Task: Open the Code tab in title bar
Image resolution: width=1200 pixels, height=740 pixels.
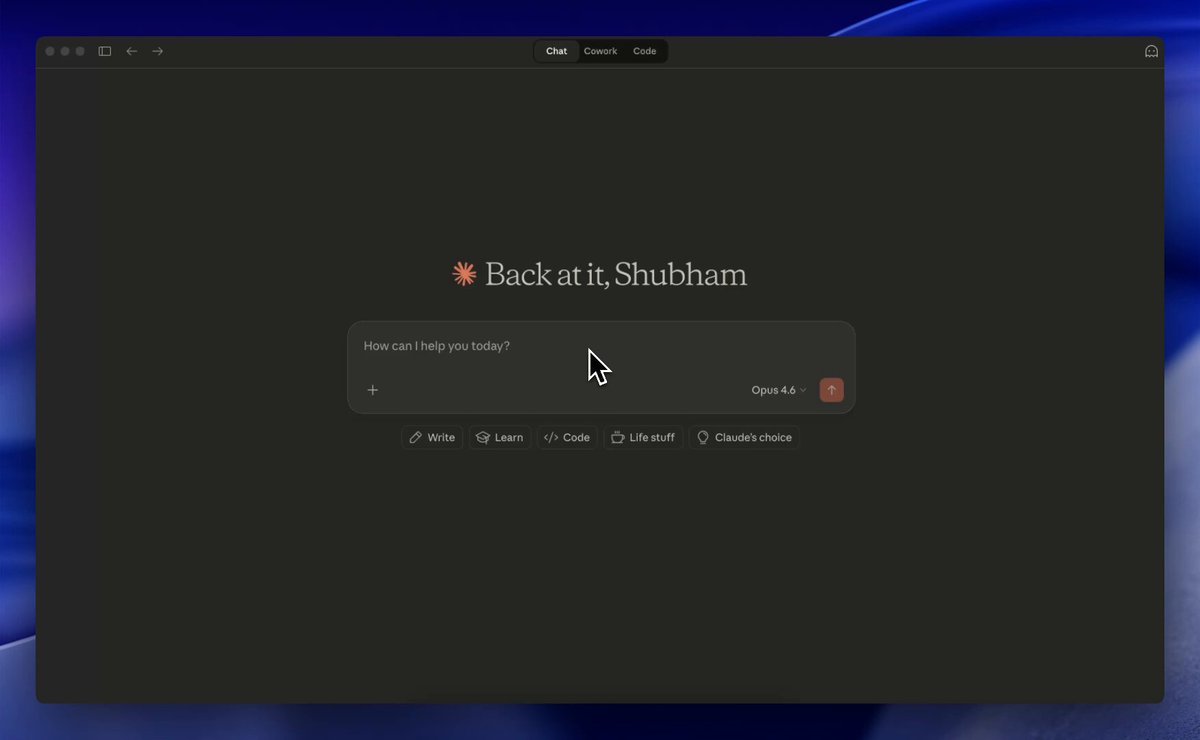Action: pyautogui.click(x=645, y=51)
